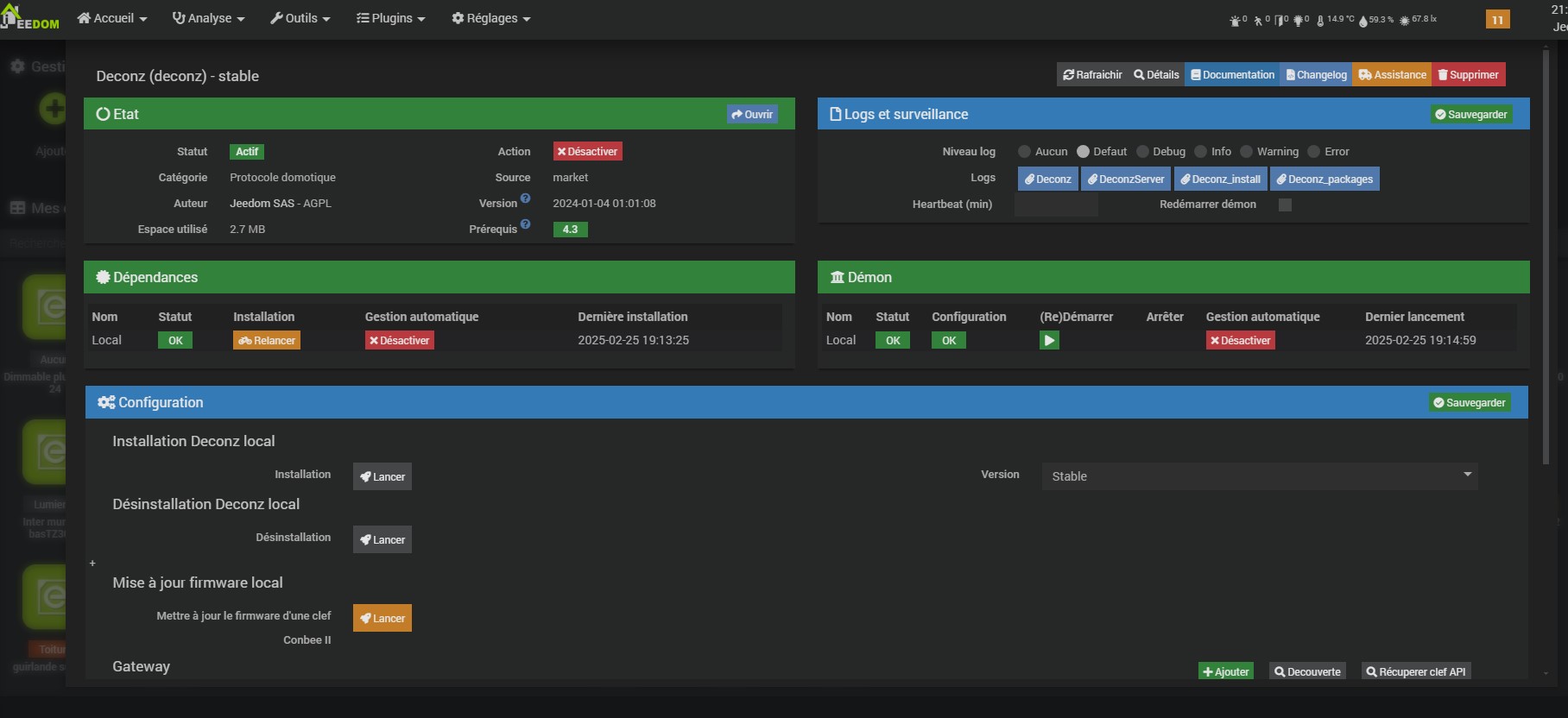The image size is (1568, 718).
Task: Open the orange messages counter badge
Action: tap(1498, 19)
